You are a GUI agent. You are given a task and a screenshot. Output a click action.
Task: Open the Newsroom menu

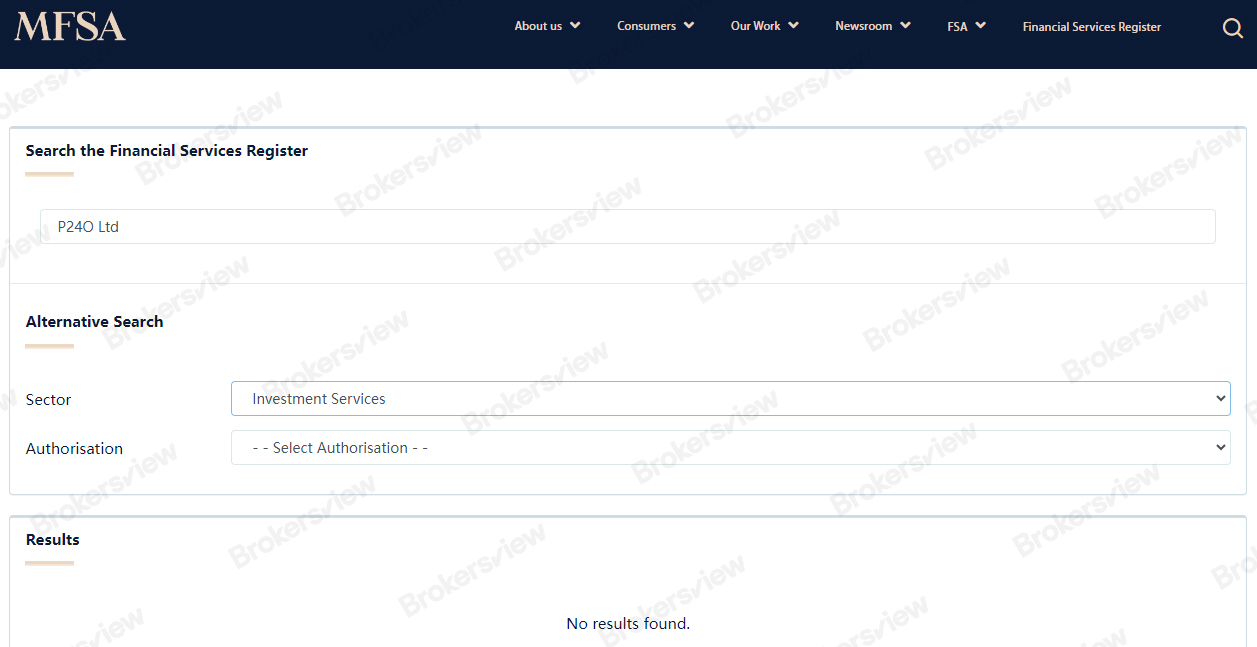point(863,26)
